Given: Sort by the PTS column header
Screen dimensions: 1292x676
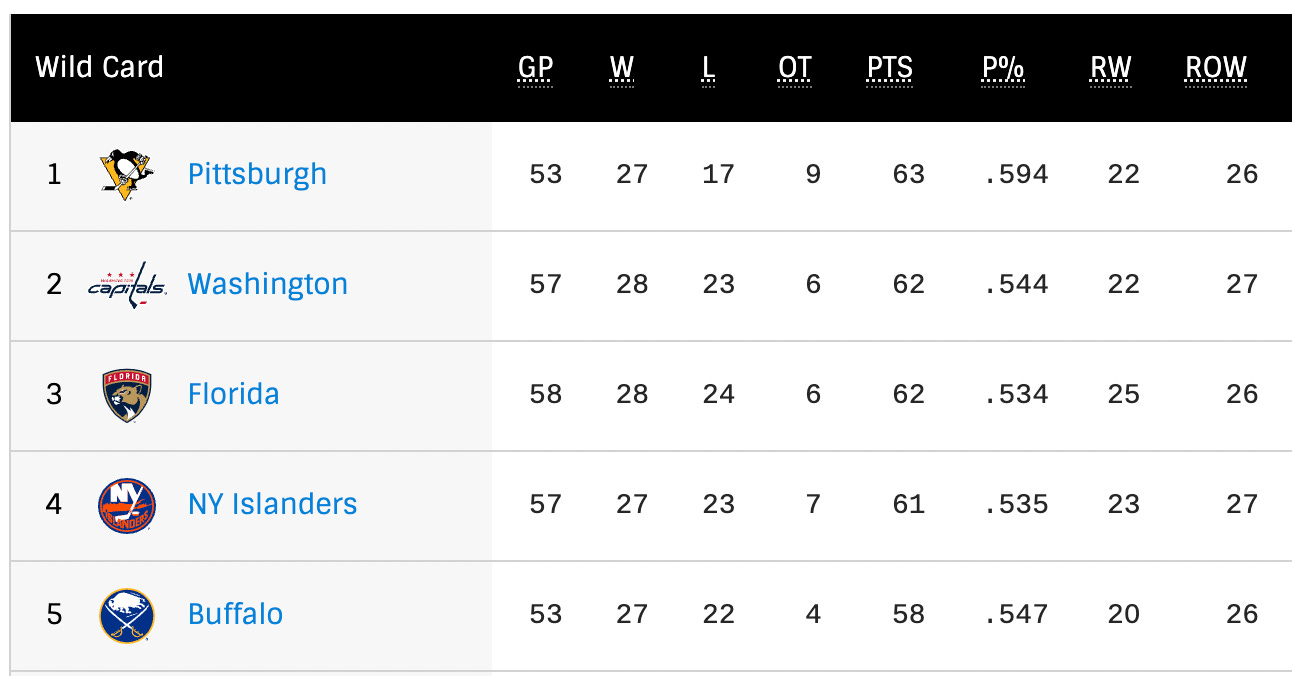Looking at the screenshot, I should 889,68.
